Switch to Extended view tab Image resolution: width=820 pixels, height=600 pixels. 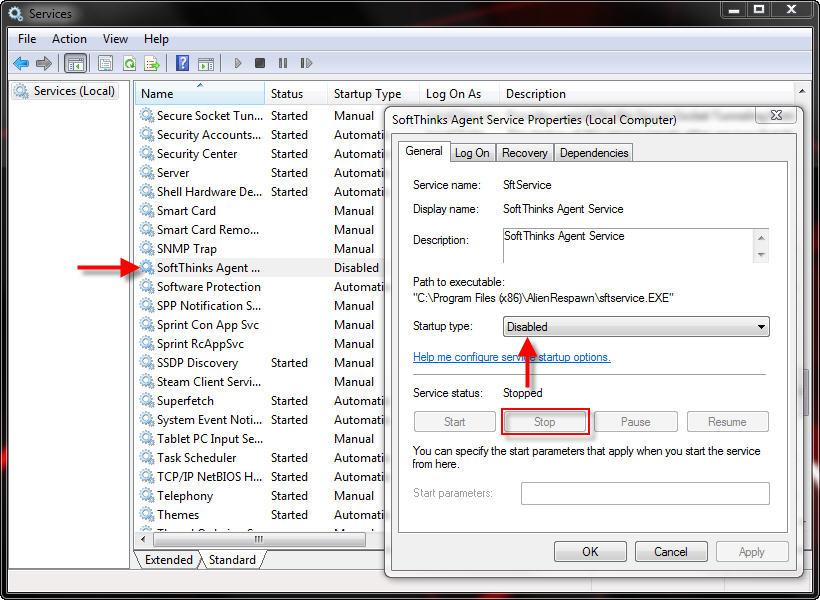coord(168,560)
